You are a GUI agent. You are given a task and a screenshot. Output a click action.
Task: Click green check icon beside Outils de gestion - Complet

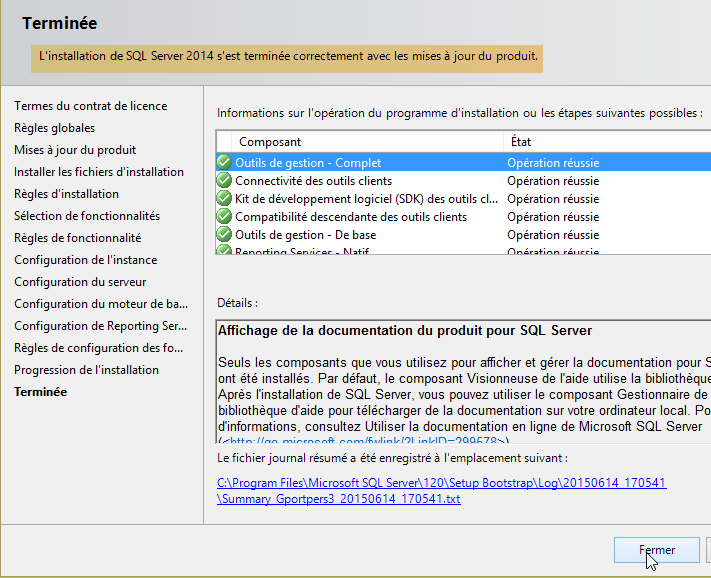pyautogui.click(x=224, y=163)
